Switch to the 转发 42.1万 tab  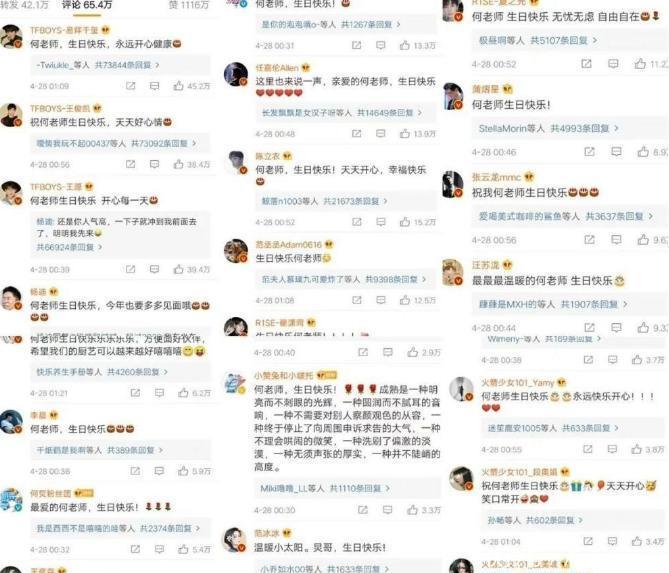coord(24,5)
